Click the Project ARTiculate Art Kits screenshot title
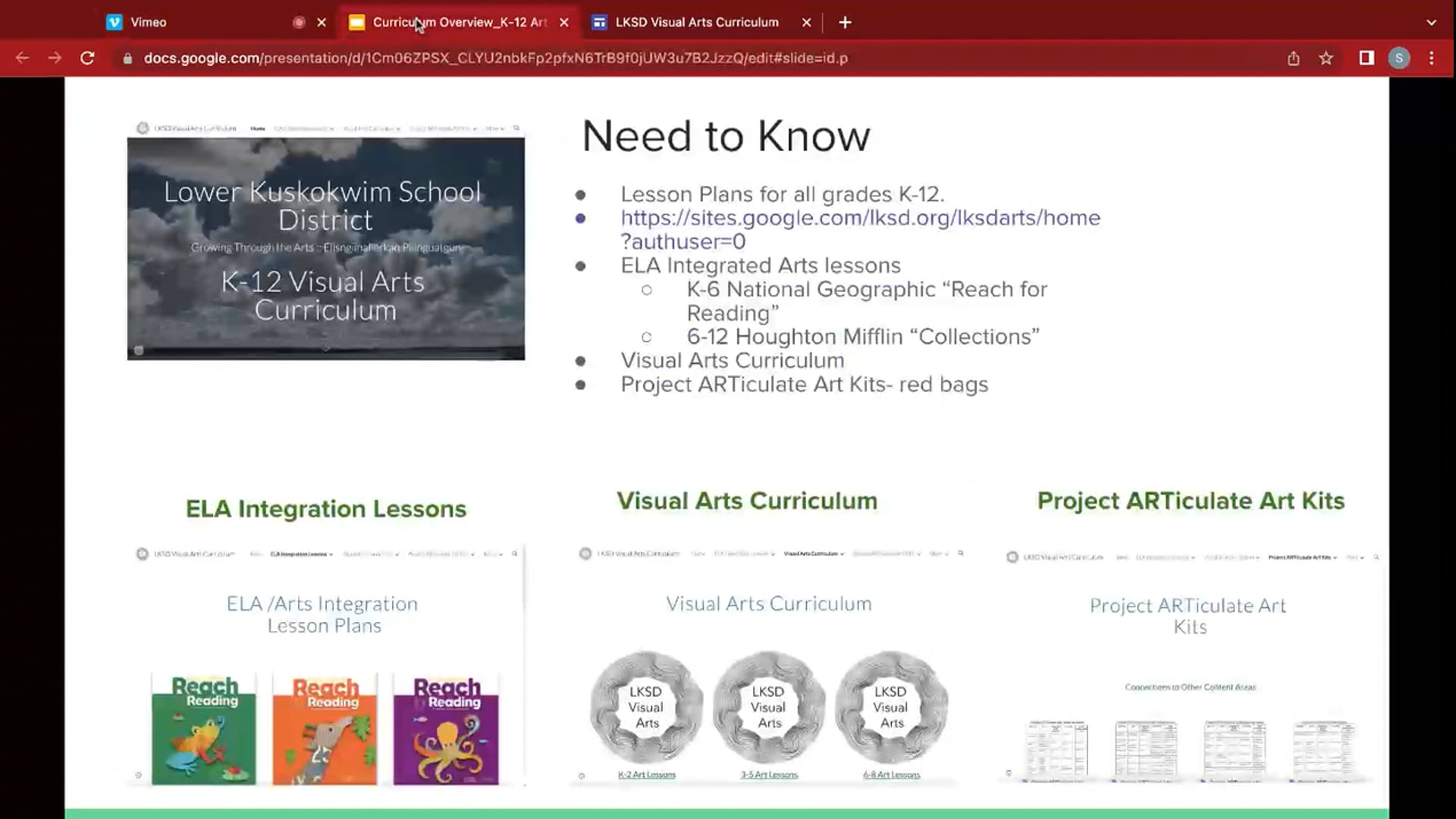 click(x=1188, y=616)
